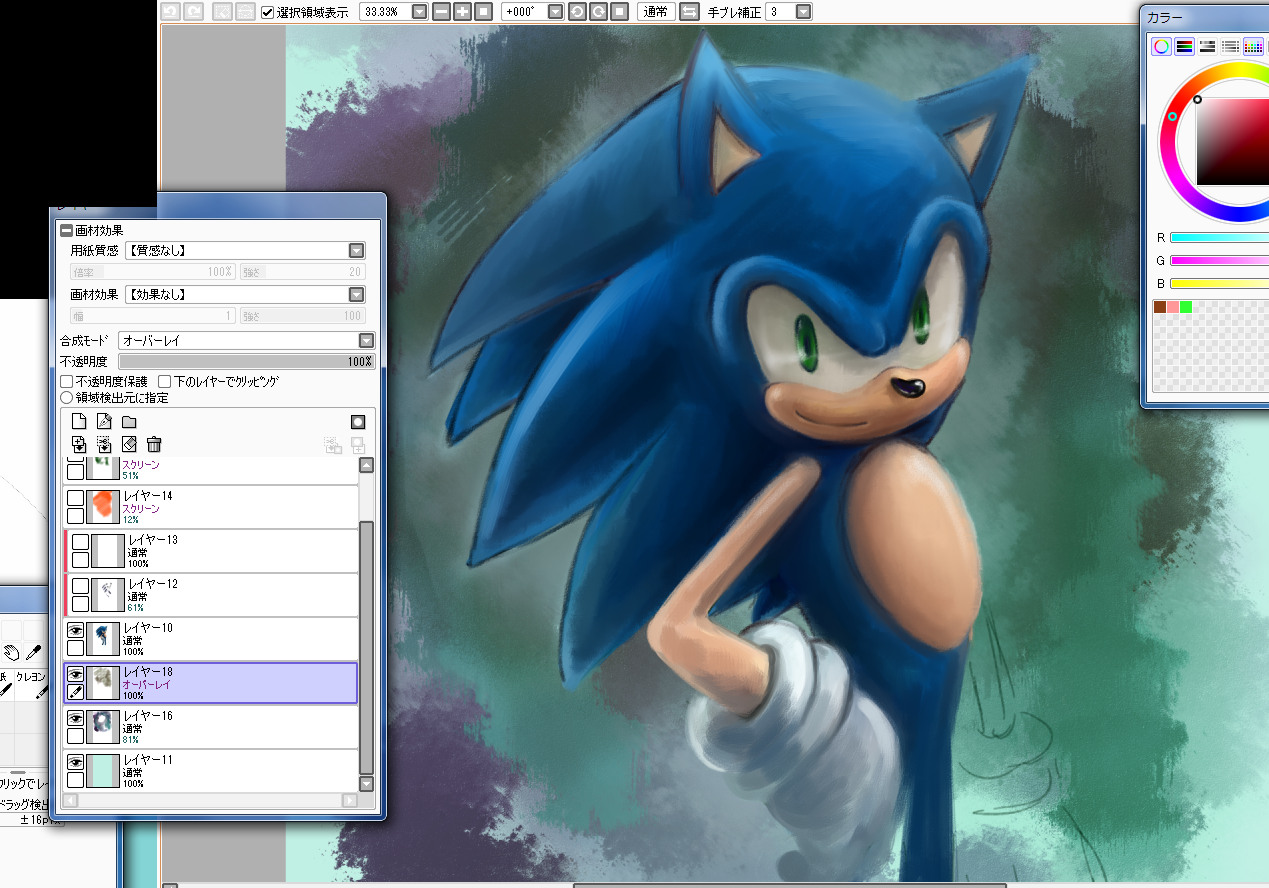1269x888 pixels.
Task: Click the layer mask button
Action: (357, 422)
